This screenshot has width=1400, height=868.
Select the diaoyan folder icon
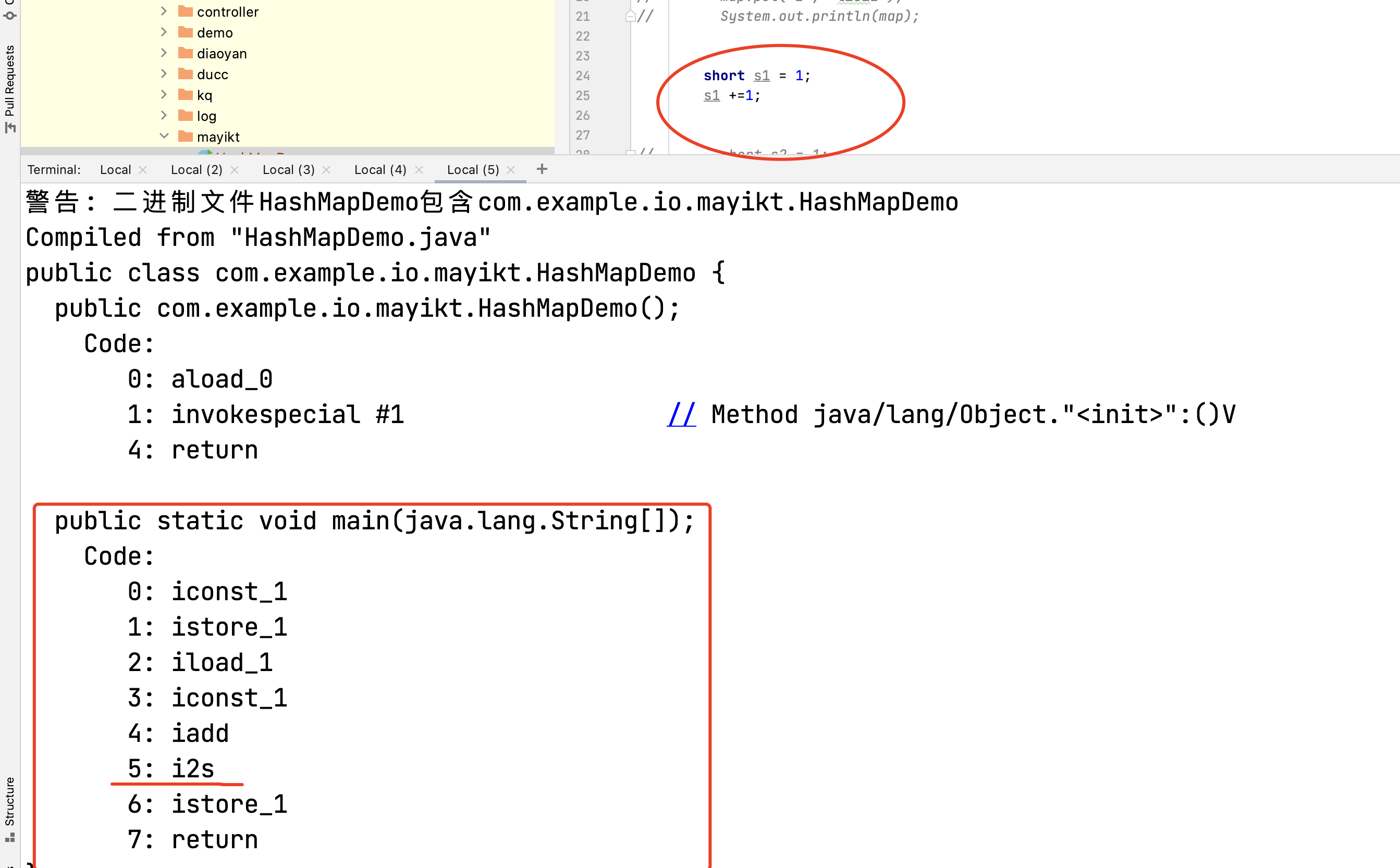[186, 53]
